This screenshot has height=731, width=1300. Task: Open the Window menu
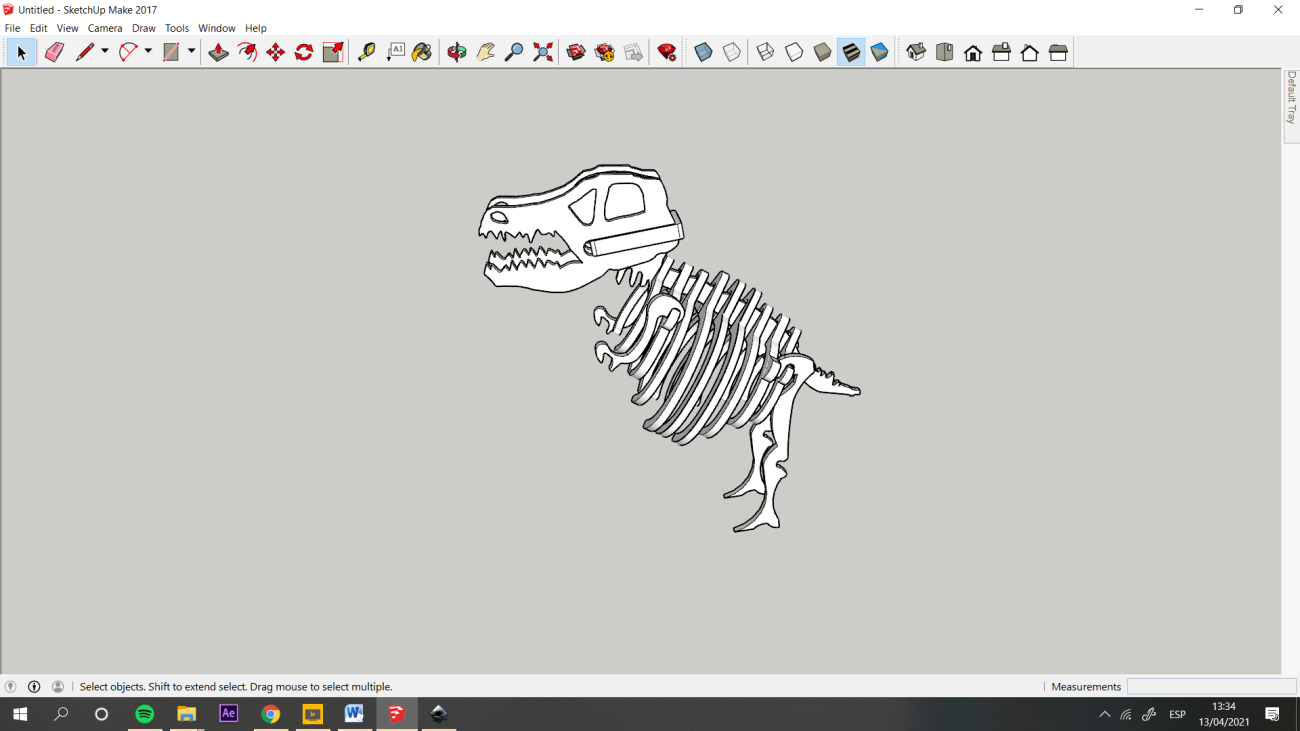click(217, 28)
